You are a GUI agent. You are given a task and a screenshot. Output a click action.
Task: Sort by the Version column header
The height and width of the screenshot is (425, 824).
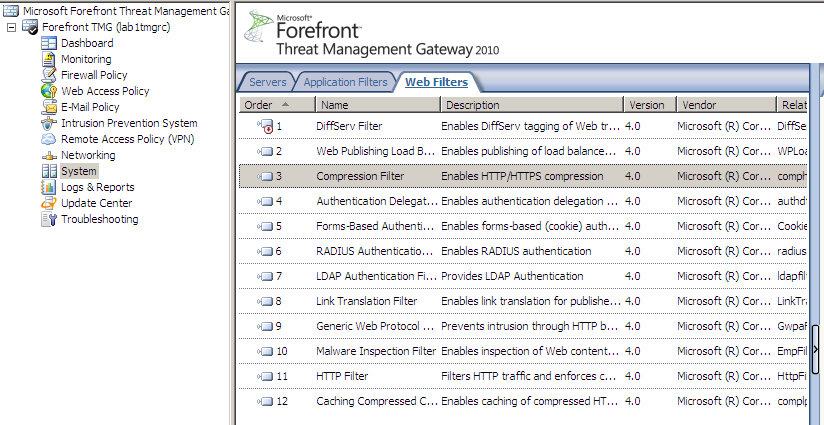pyautogui.click(x=651, y=105)
